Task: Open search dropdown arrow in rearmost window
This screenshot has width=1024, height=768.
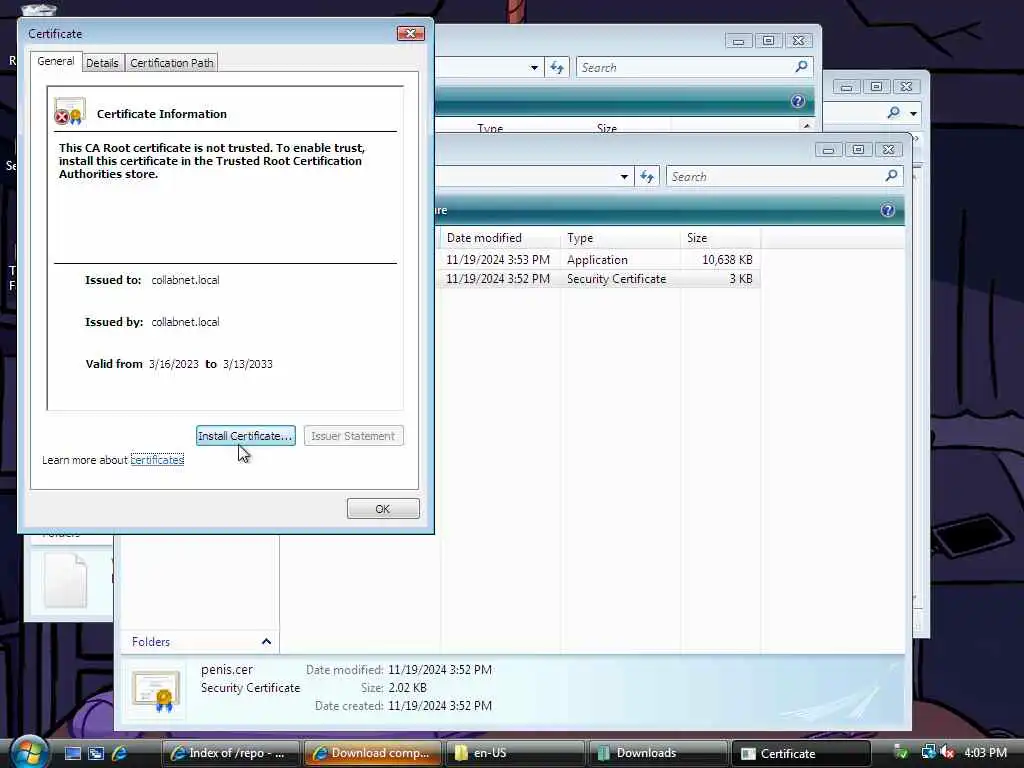Action: point(914,113)
